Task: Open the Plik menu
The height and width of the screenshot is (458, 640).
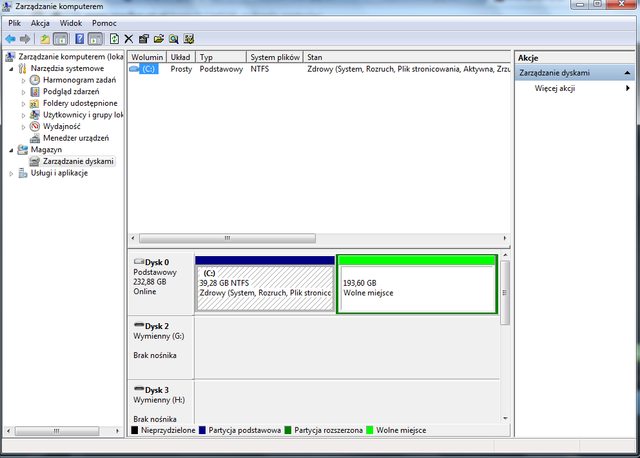Action: [x=14, y=23]
